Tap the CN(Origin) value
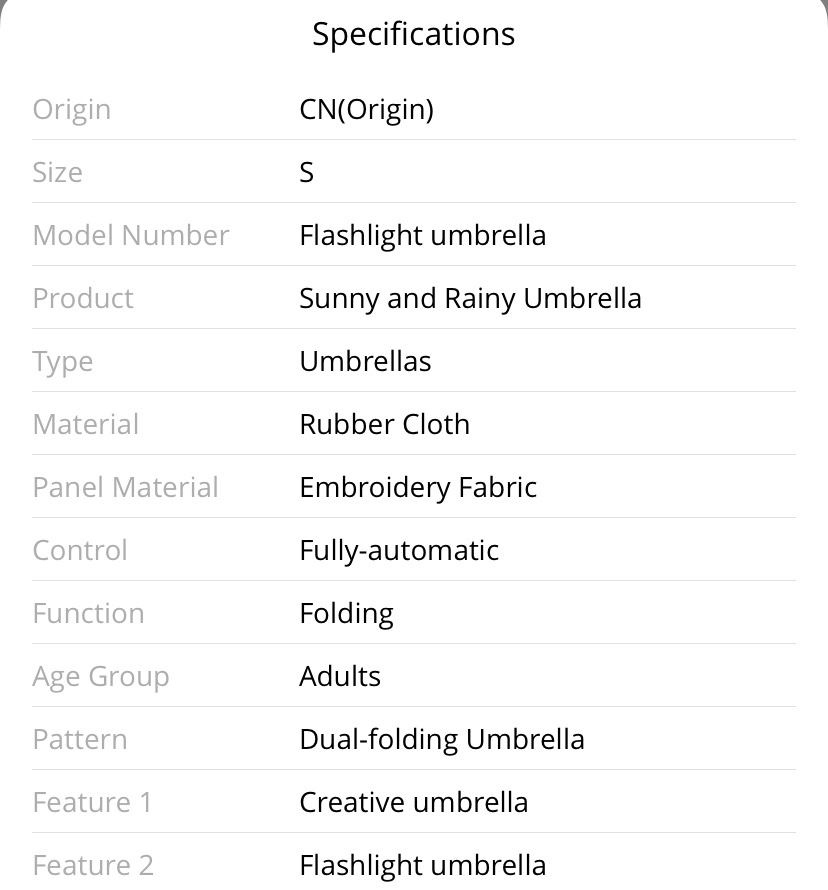Image resolution: width=828 pixels, height=890 pixels. coord(367,110)
